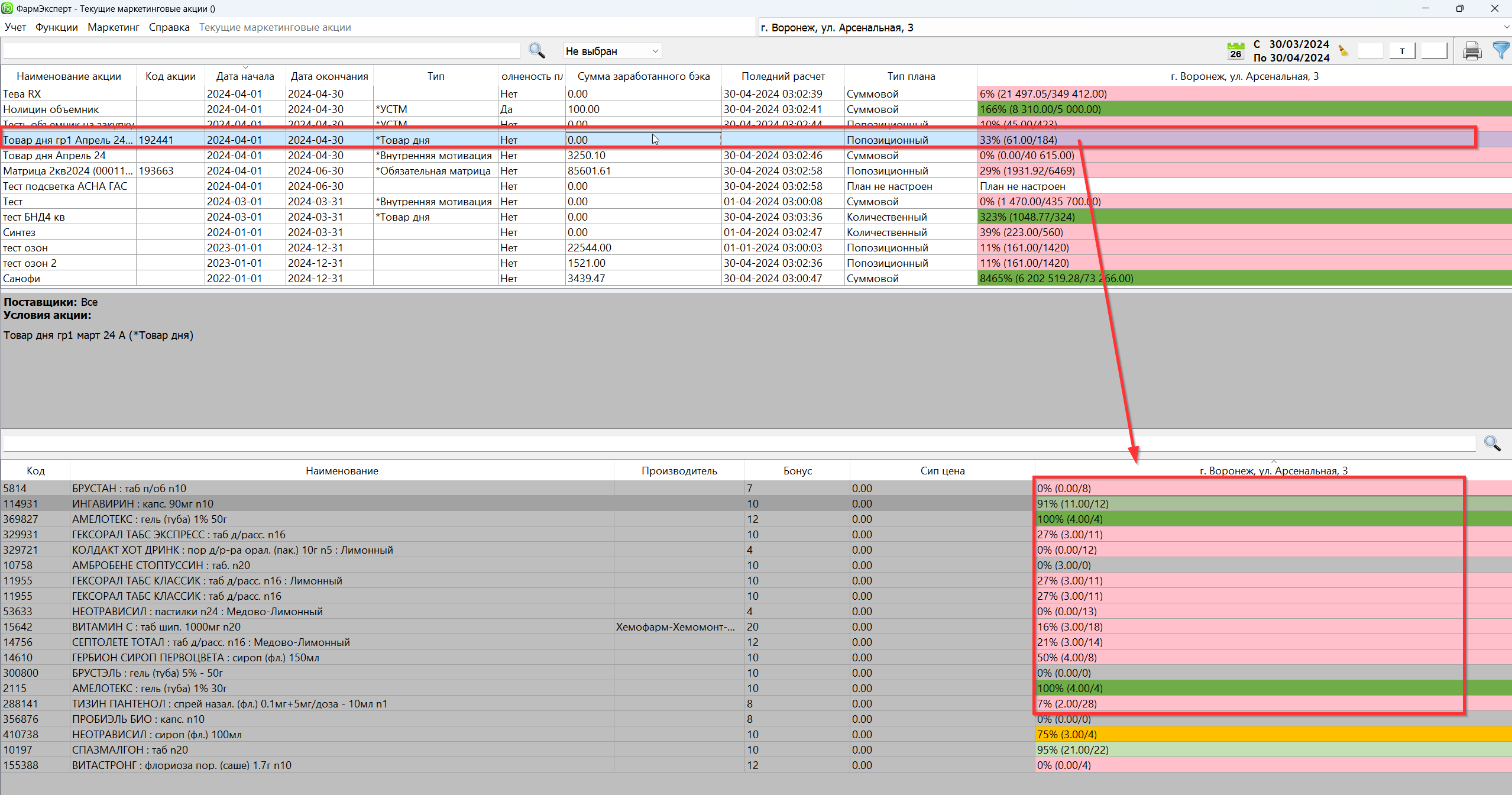Expand the pharmacy address dropdown at top

pyautogui.click(x=1505, y=27)
